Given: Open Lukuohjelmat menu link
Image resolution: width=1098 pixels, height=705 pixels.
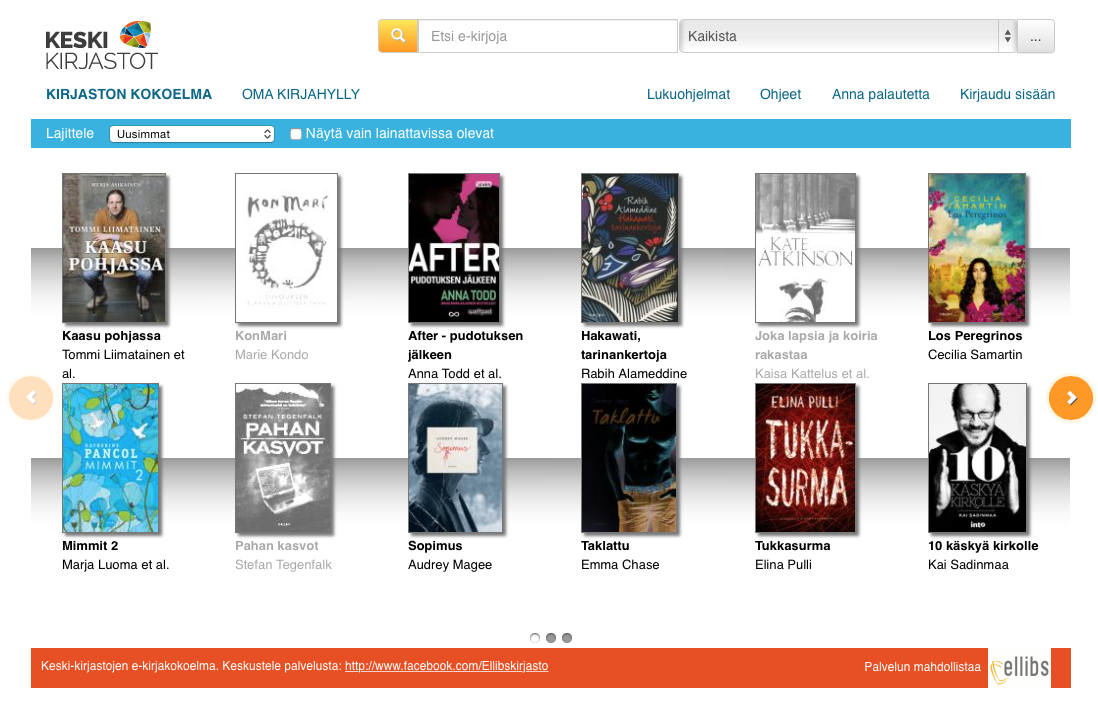Looking at the screenshot, I should [x=688, y=95].
